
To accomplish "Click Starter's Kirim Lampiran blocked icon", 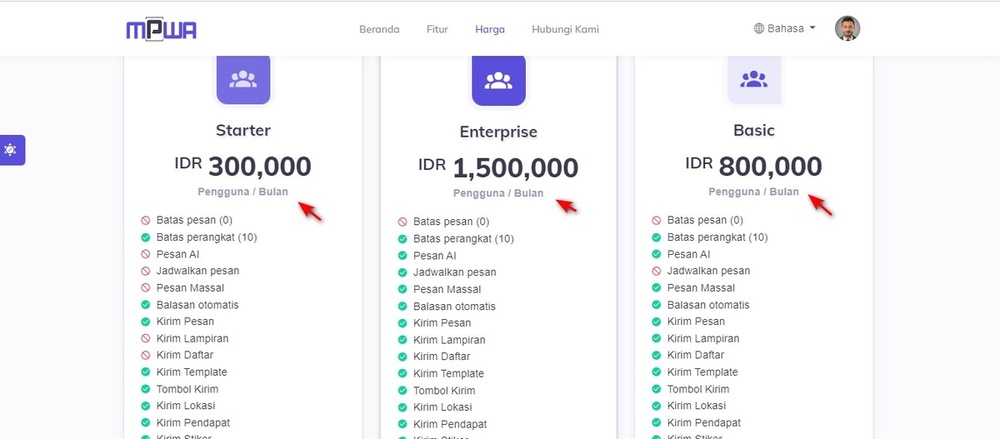I will (145, 338).
